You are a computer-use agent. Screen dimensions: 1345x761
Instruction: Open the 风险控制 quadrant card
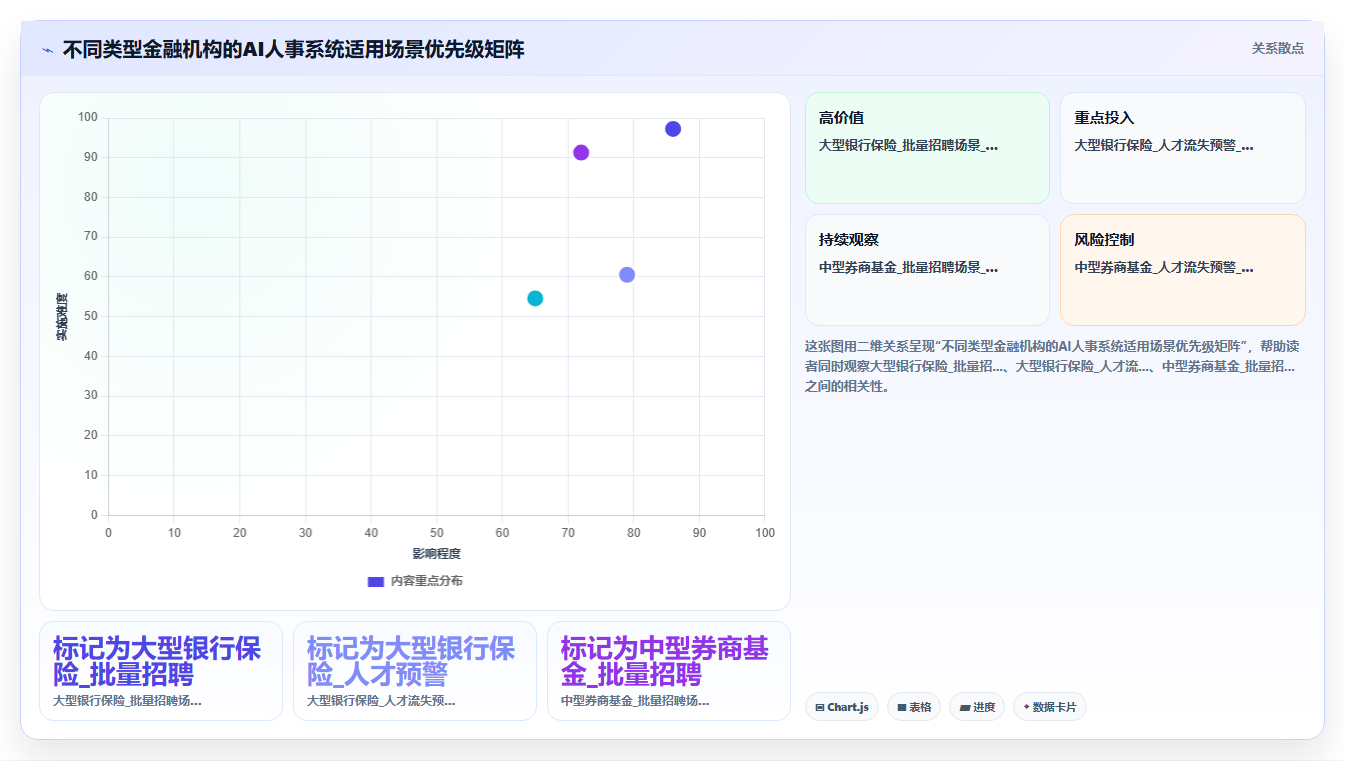(1183, 270)
